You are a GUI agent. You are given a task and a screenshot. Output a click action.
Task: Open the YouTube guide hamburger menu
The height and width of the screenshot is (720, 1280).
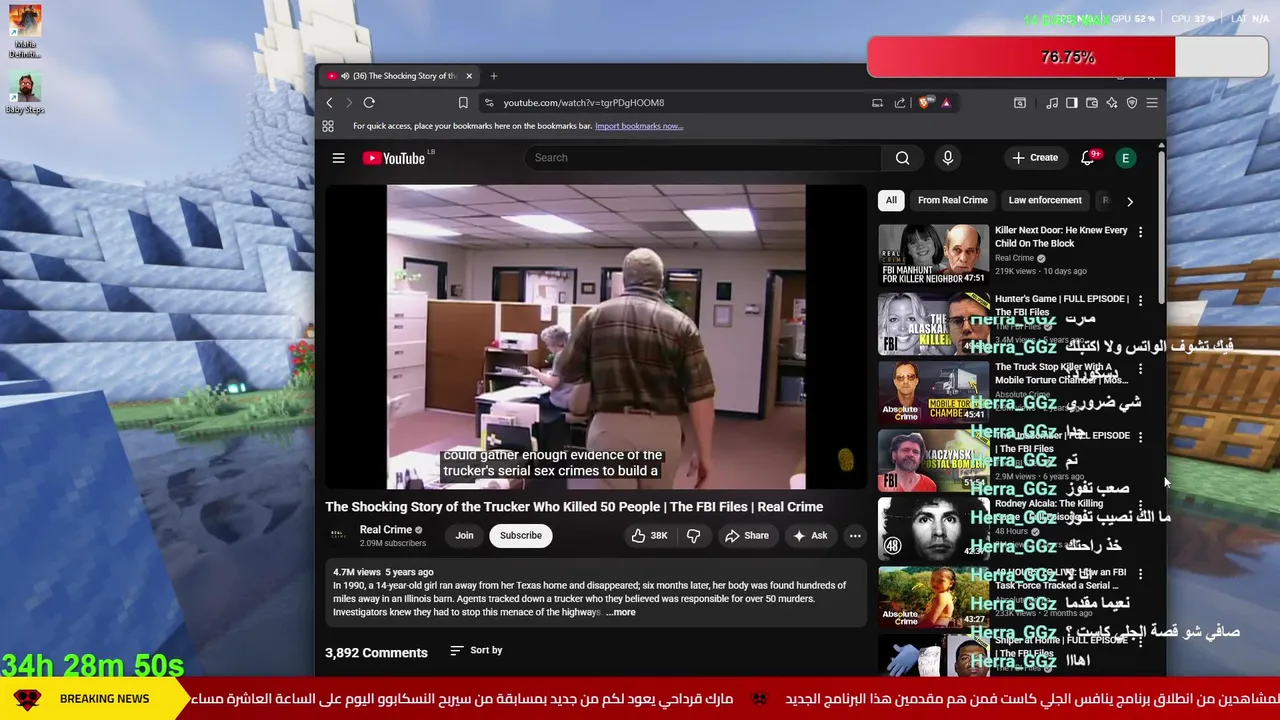tap(339, 158)
